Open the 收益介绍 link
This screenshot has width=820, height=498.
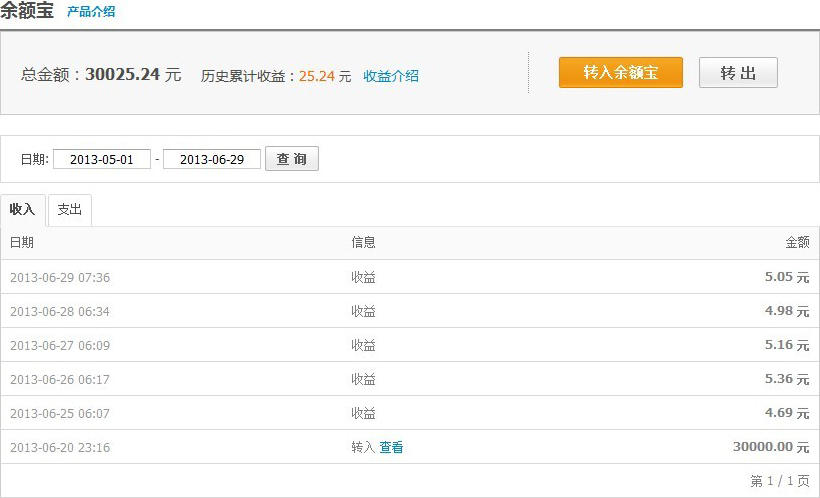(x=391, y=76)
